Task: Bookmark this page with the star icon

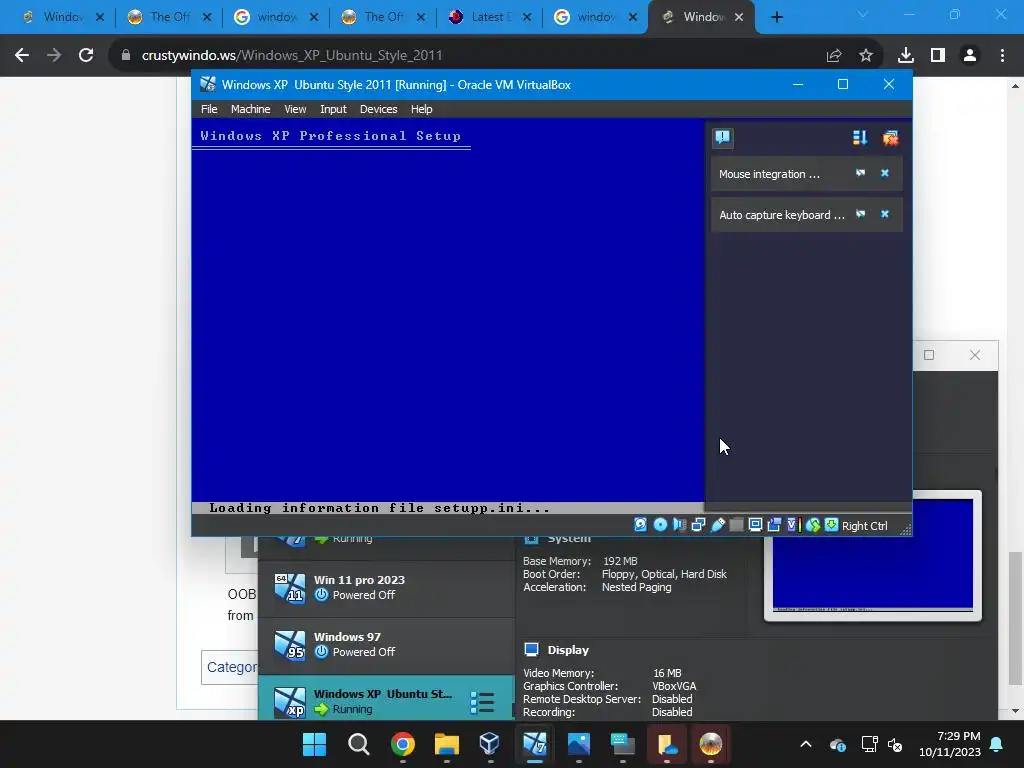Action: (x=866, y=56)
